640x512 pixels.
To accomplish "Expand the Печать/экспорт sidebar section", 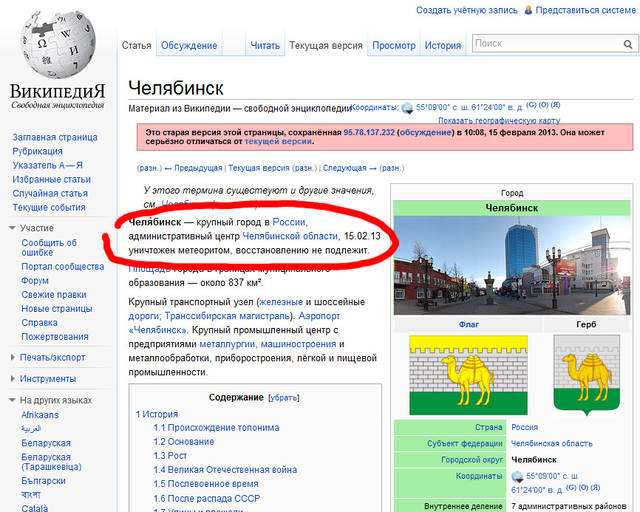I will (13, 356).
